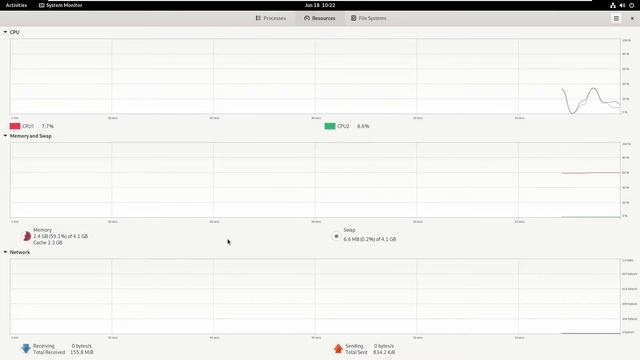640x360 pixels.
Task: Click the Resources tab gauge icon
Action: click(307, 18)
